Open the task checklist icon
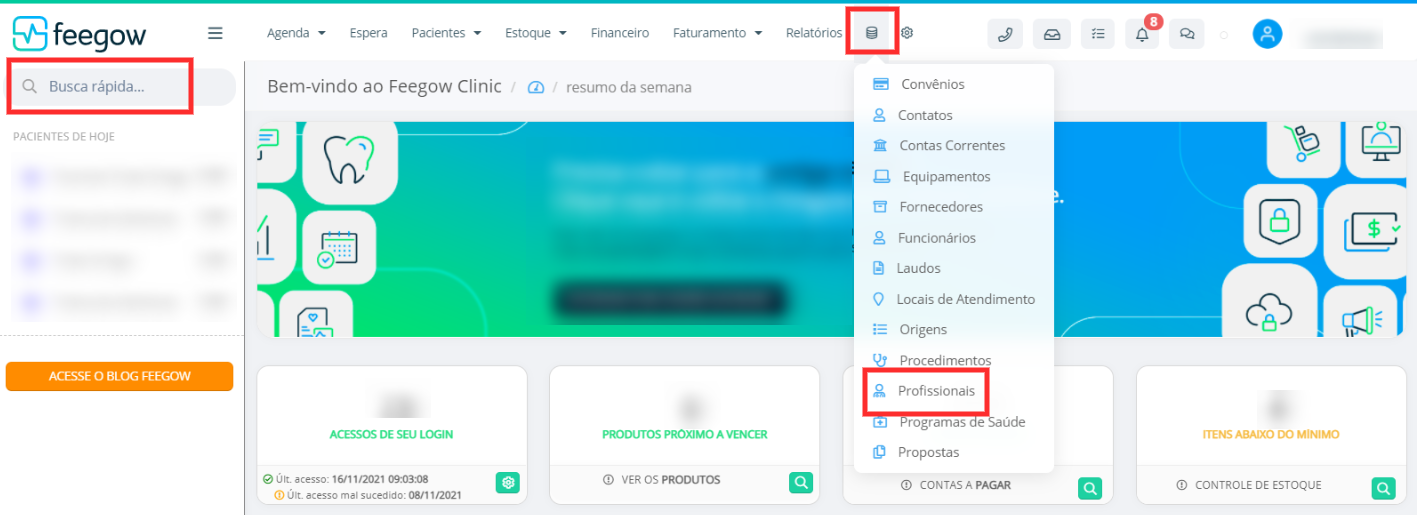The height and width of the screenshot is (515, 1417). coord(1098,34)
